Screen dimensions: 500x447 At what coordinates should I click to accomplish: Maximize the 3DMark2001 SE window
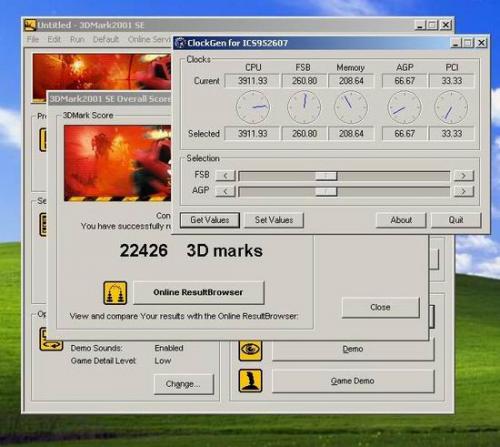(433, 25)
